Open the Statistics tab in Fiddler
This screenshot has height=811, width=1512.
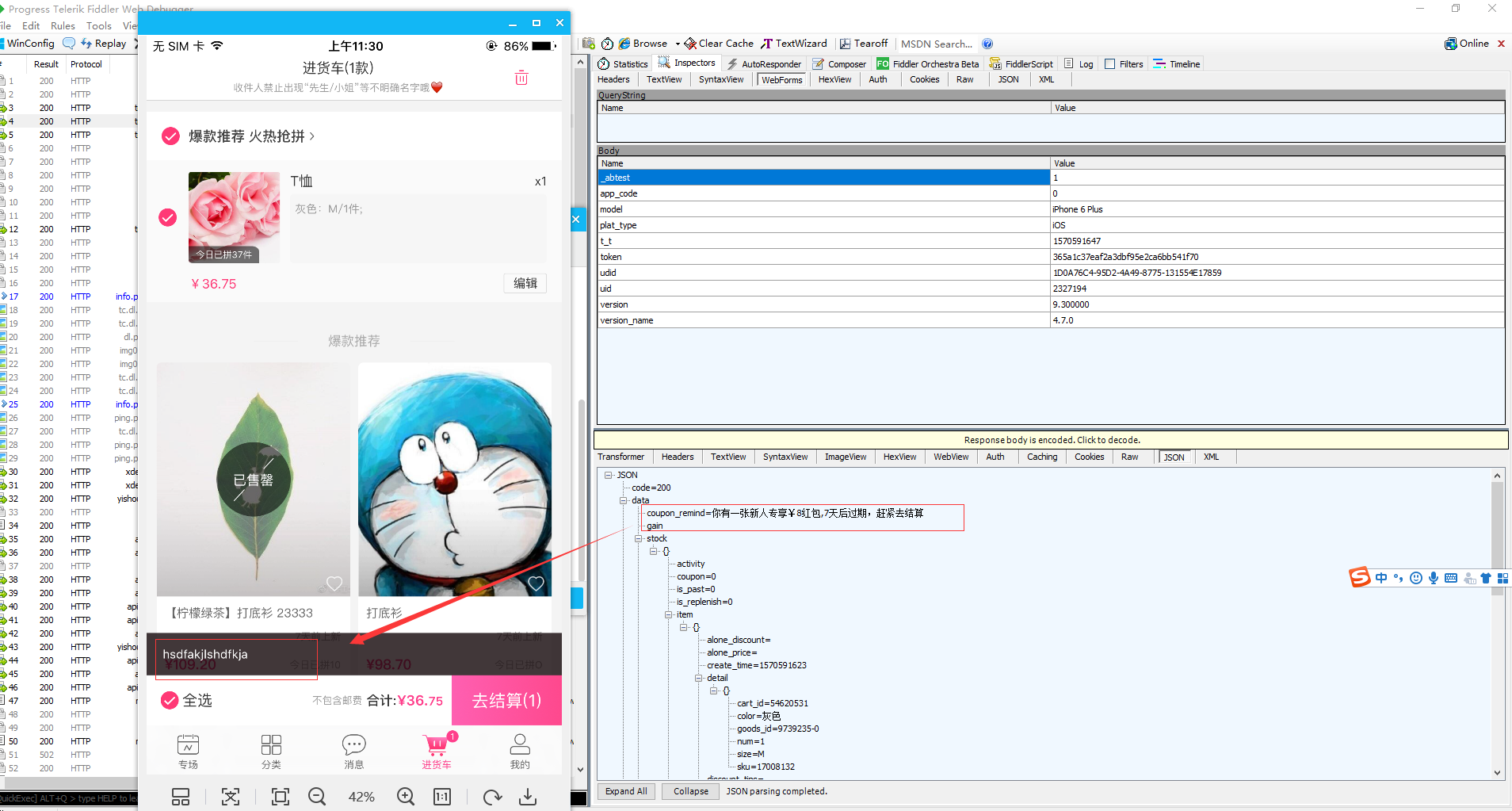click(x=623, y=64)
